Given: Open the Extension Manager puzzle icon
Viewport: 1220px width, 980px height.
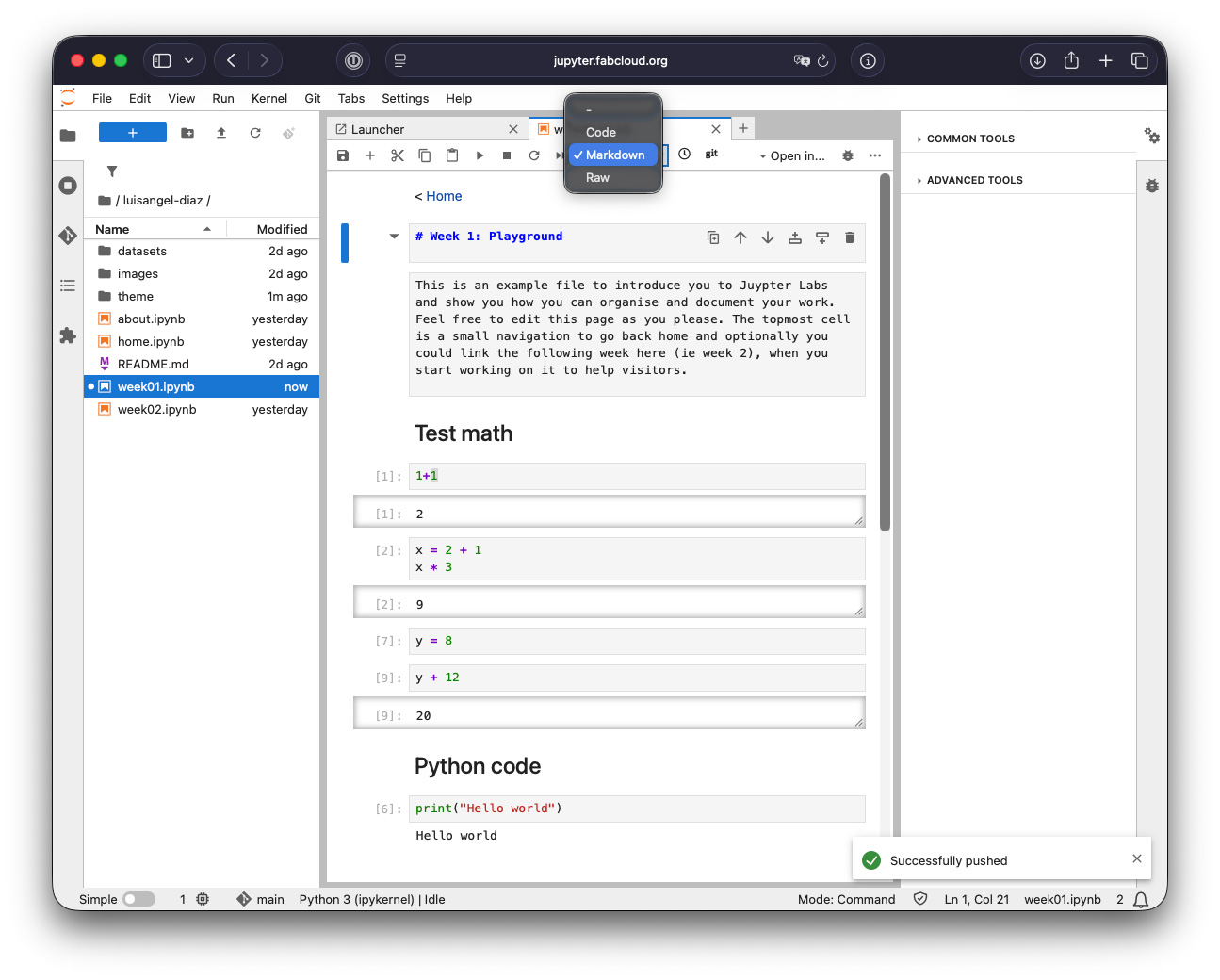Looking at the screenshot, I should [x=68, y=335].
